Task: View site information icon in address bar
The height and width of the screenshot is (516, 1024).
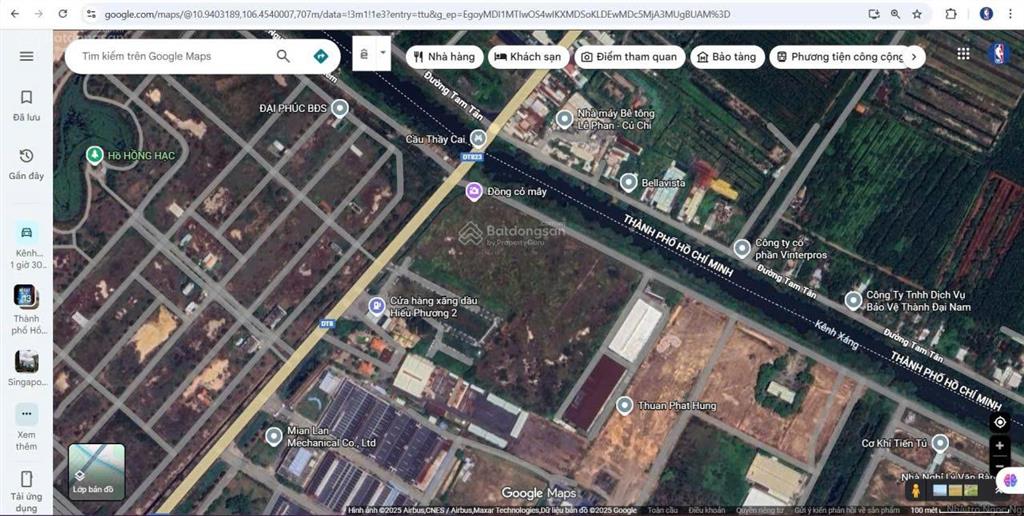Action: (92, 14)
